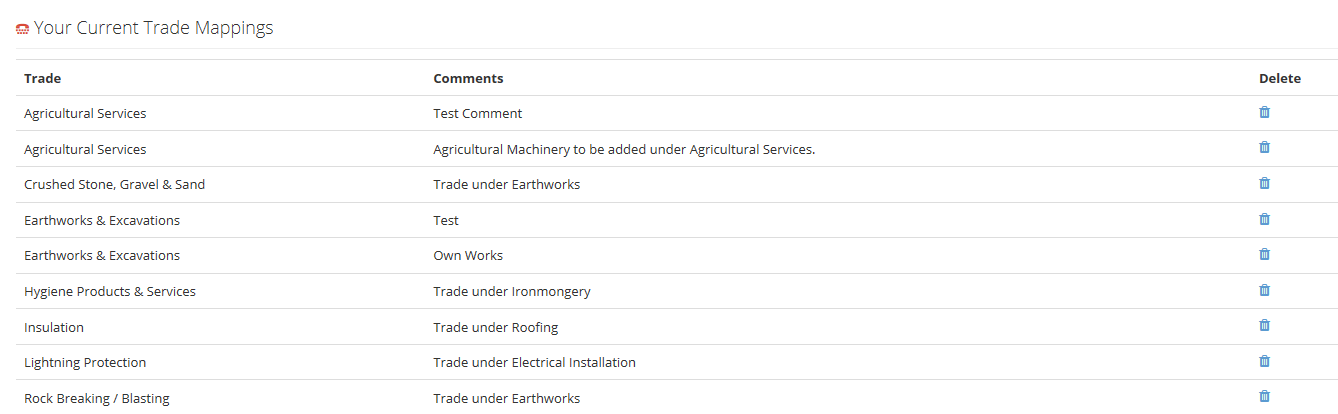This screenshot has height=414, width=1338.
Task: Delete the Lightning Protection trade mapping
Action: (1264, 361)
